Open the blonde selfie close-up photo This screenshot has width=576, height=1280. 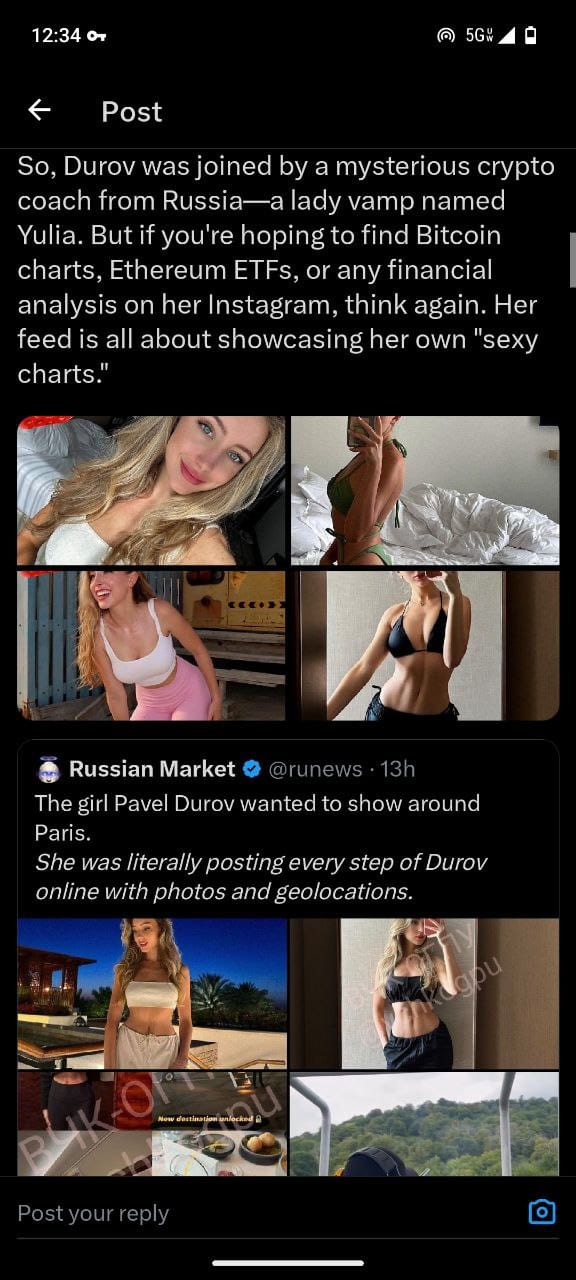pyautogui.click(x=151, y=491)
